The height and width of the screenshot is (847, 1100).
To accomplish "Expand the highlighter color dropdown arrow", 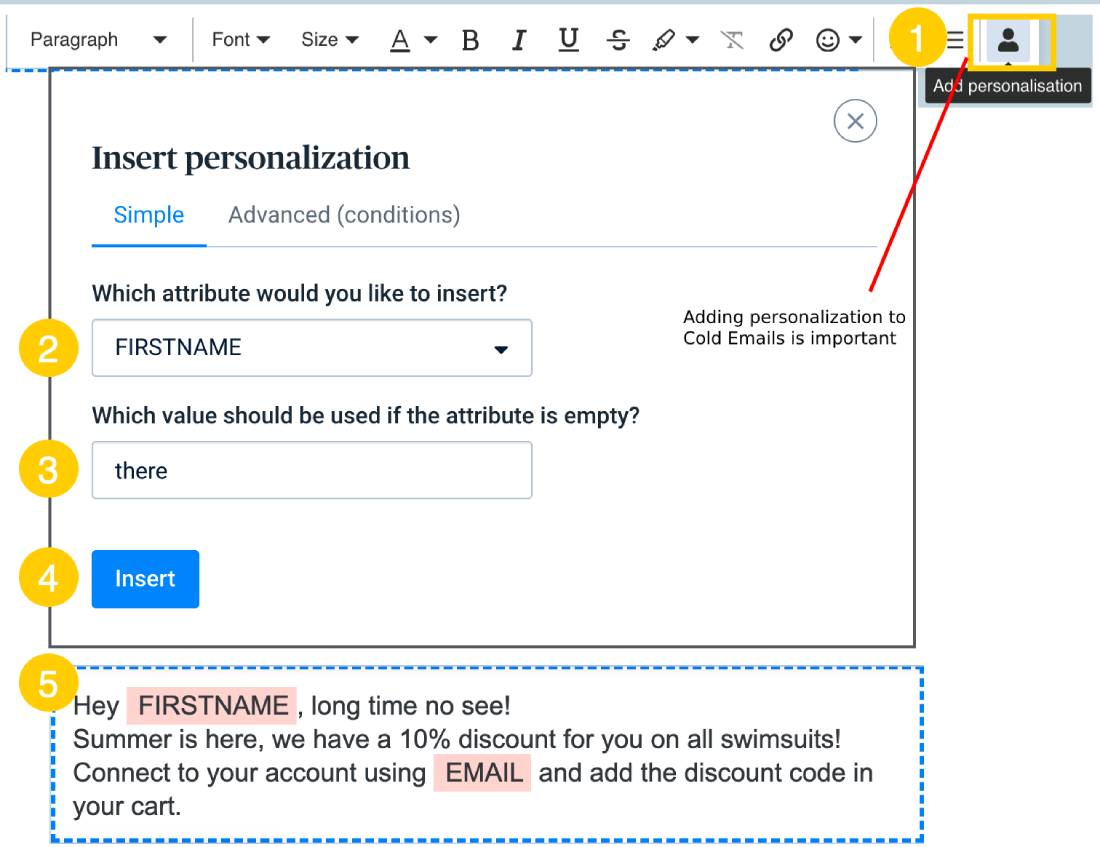I will pos(692,40).
